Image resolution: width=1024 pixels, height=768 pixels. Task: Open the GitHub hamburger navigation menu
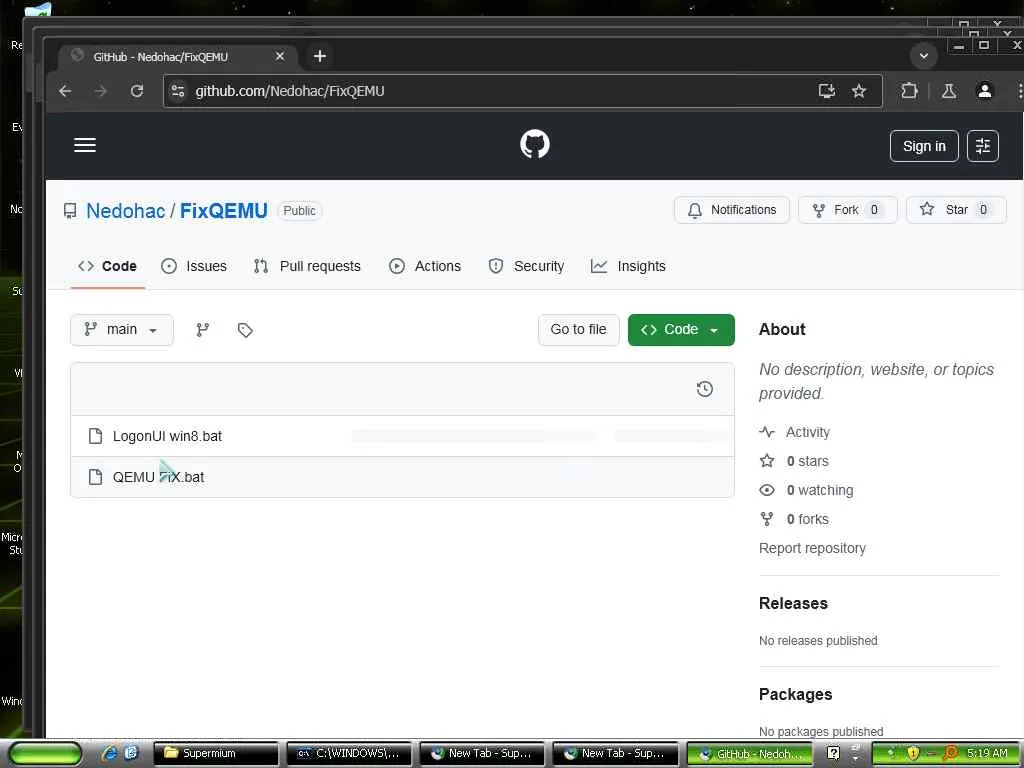(85, 145)
